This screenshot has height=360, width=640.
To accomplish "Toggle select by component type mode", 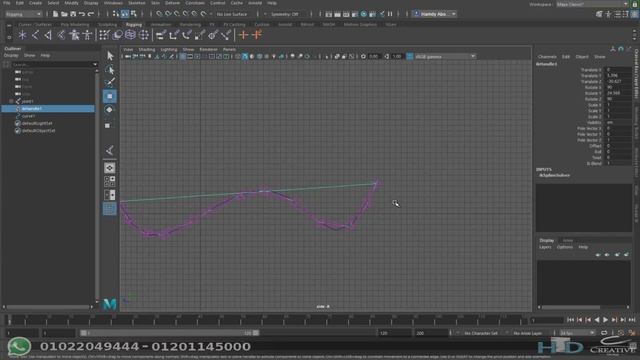I will click(x=134, y=14).
